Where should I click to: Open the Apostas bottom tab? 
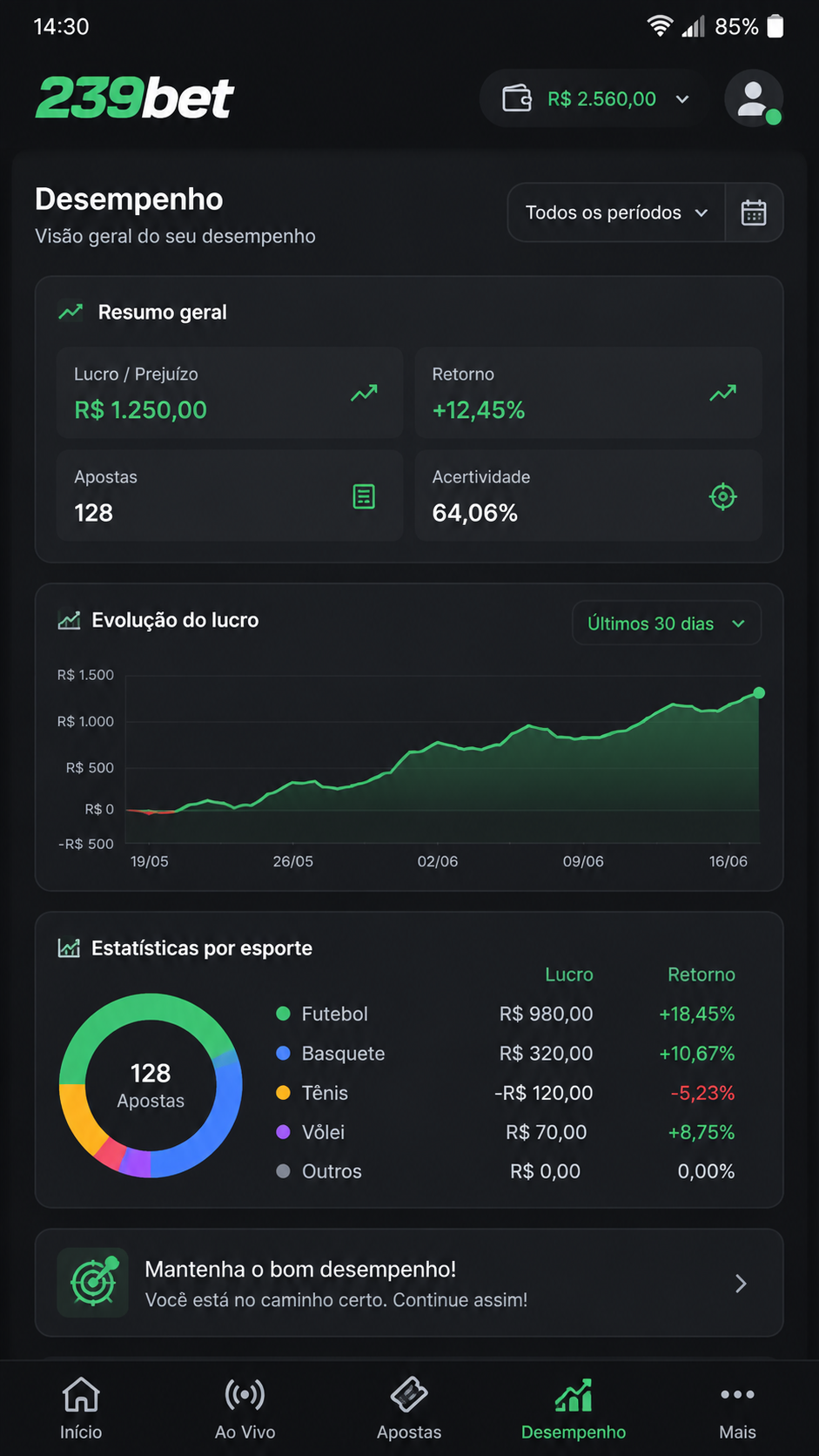(x=409, y=1408)
